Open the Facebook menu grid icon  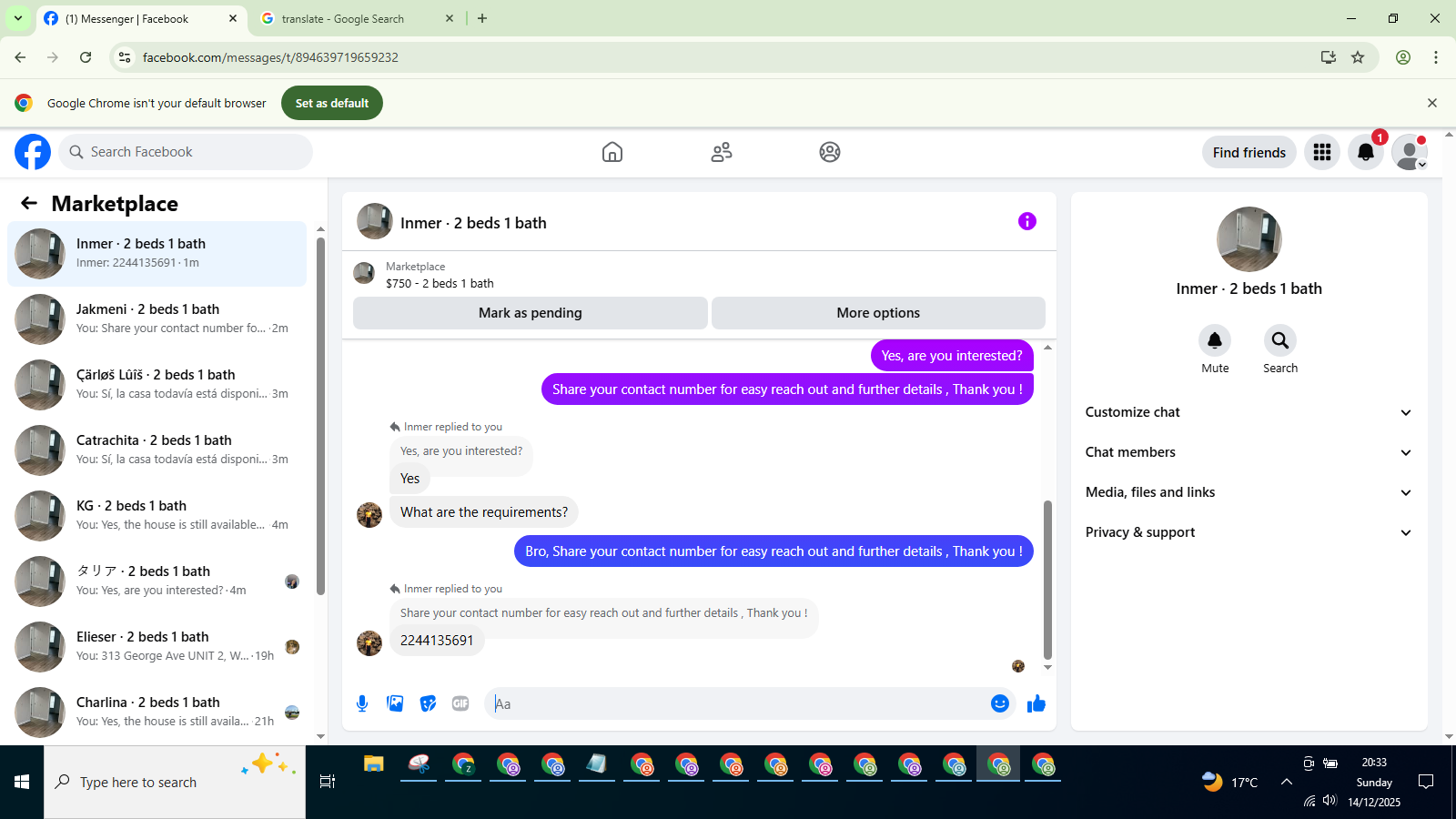(x=1322, y=152)
